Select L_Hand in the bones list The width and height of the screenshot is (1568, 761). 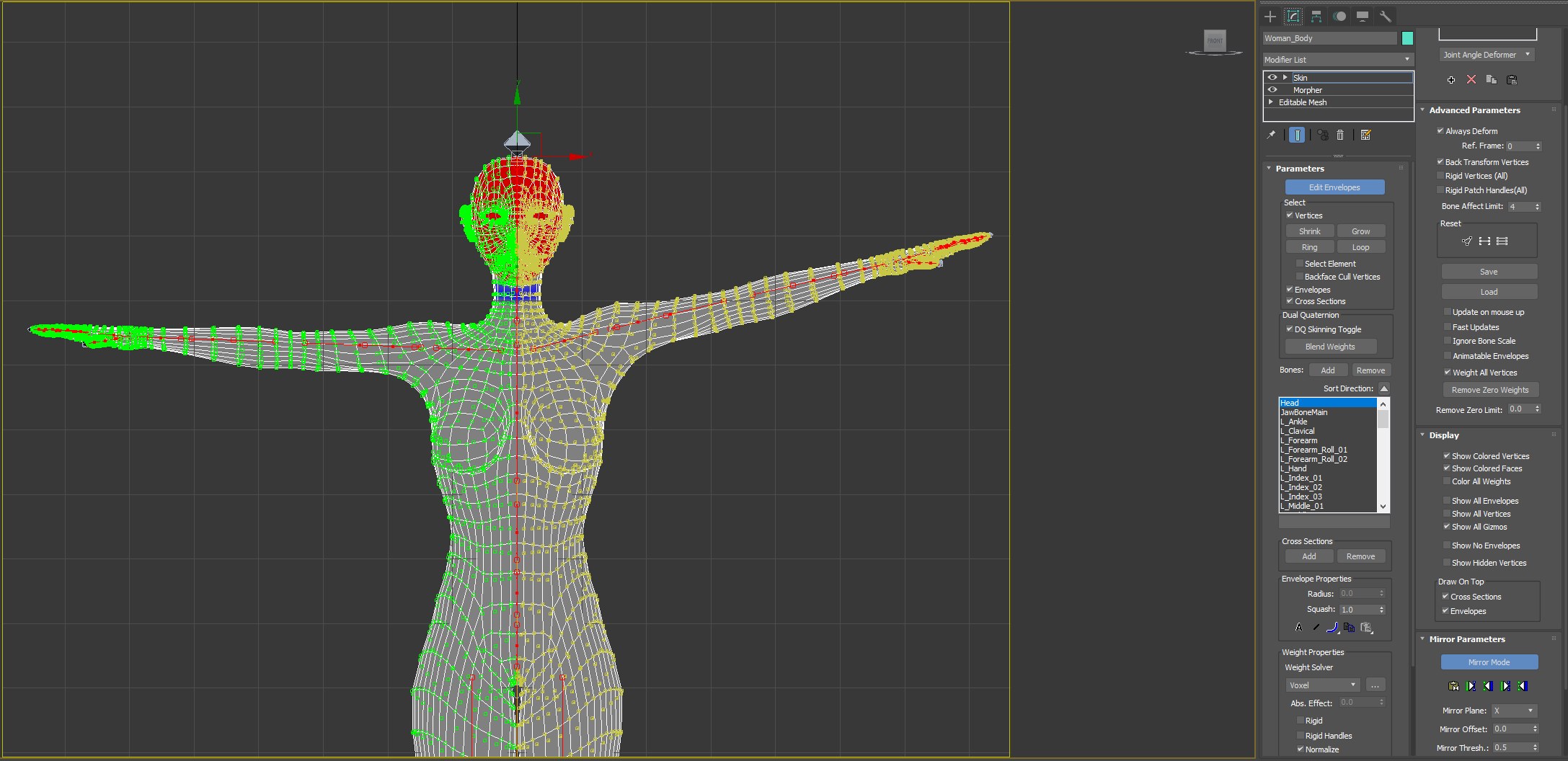[x=1328, y=468]
